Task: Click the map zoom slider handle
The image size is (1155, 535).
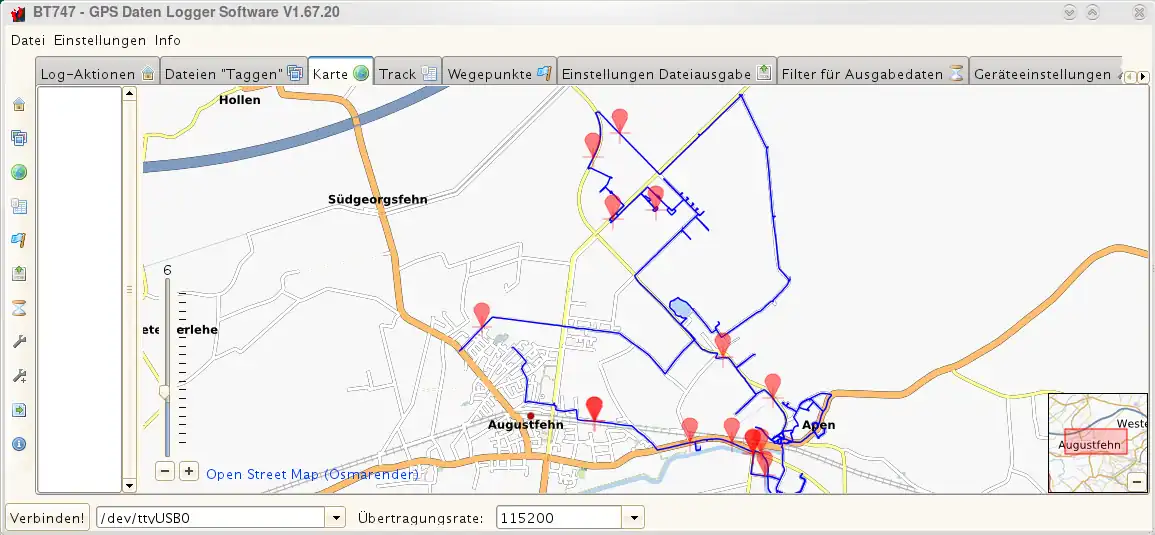Action: tap(166, 391)
